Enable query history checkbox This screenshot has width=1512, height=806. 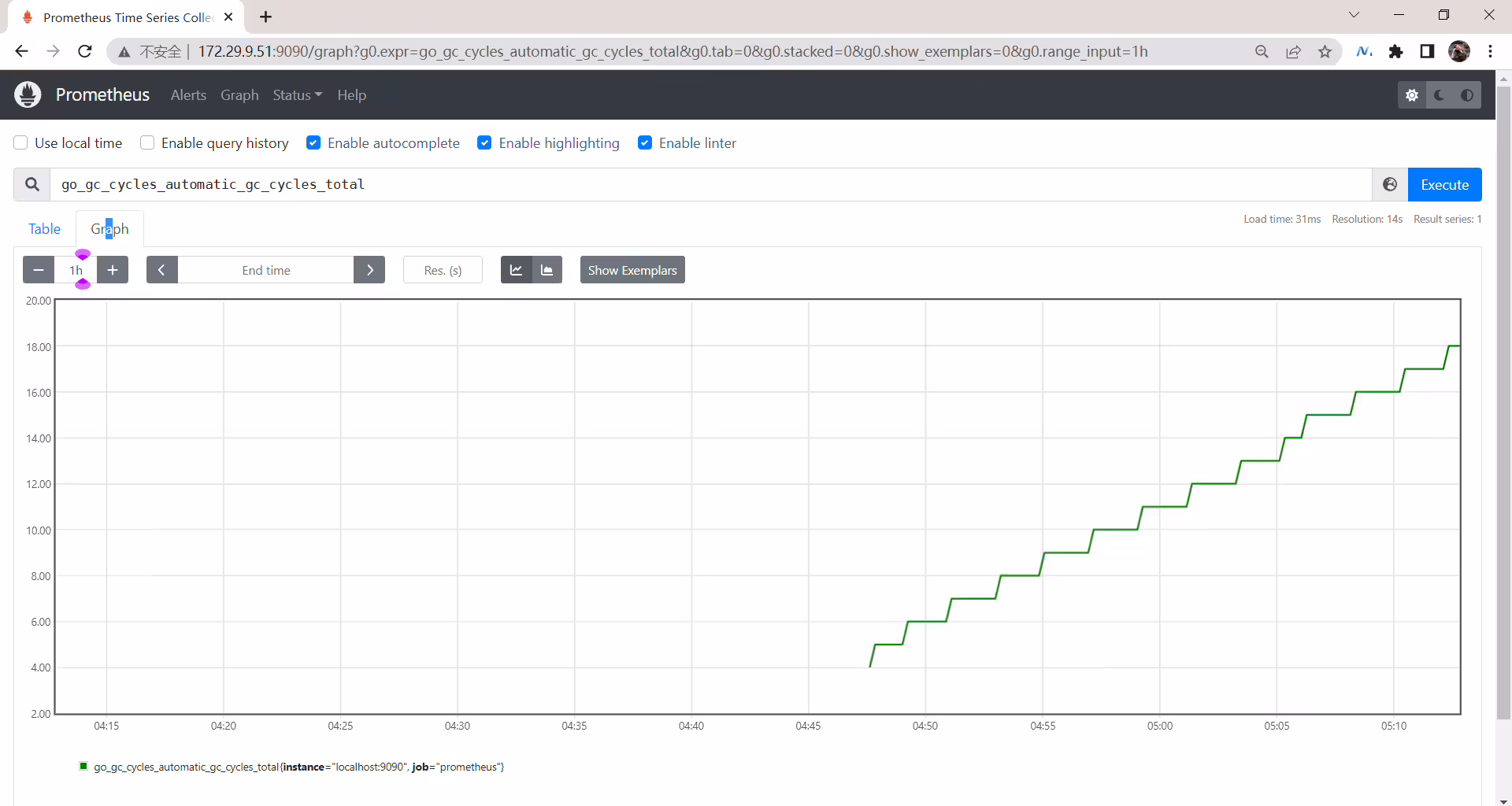pyautogui.click(x=147, y=142)
